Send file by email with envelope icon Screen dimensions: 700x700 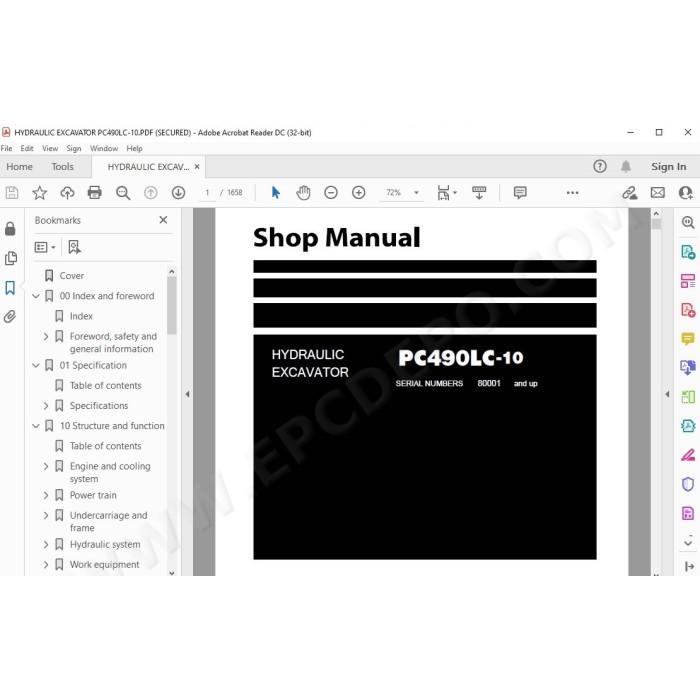click(658, 192)
